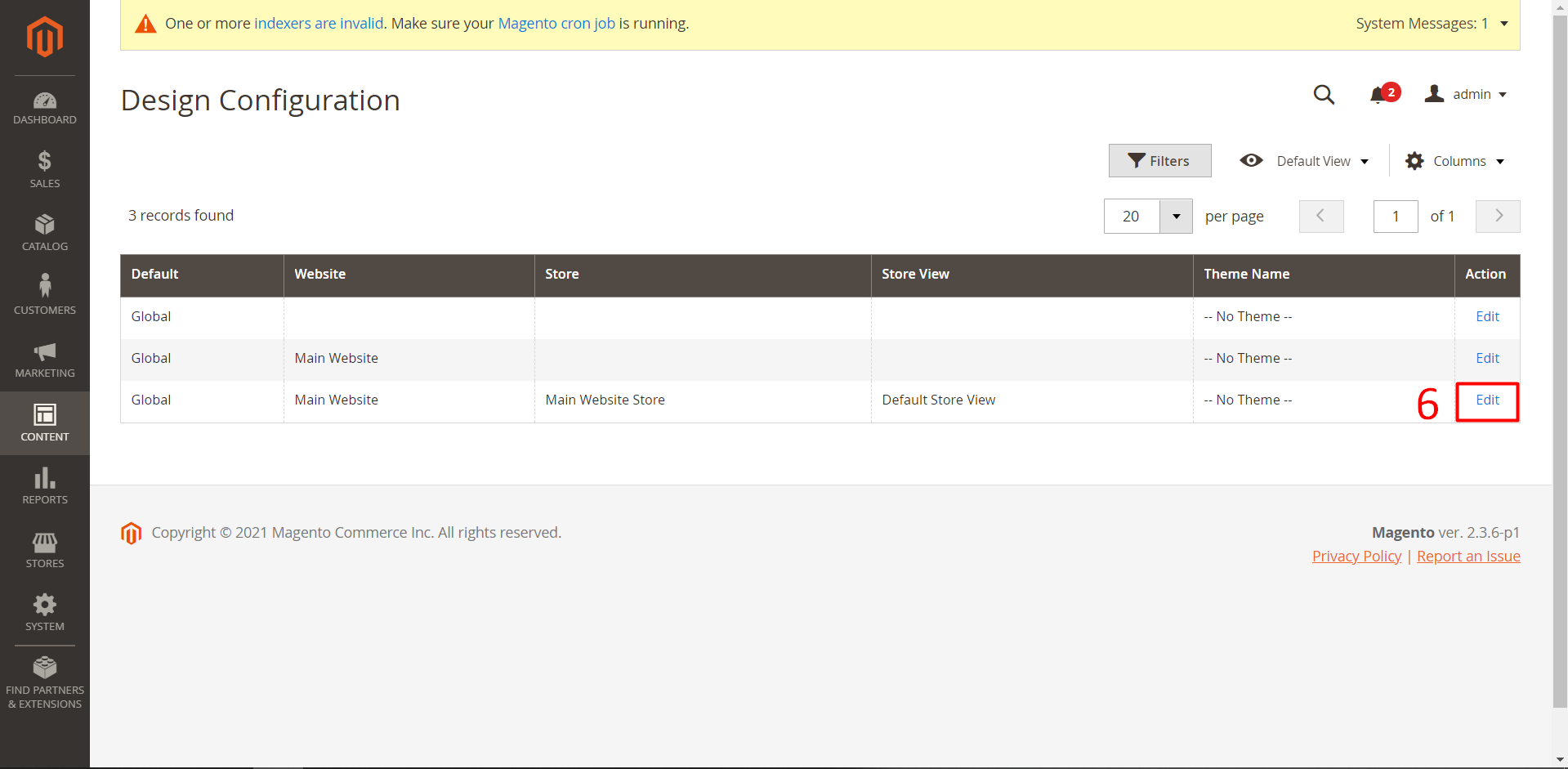Viewport: 1568px width, 769px height.
Task: Expand the per page size dropdown arrow
Action: point(1176,217)
